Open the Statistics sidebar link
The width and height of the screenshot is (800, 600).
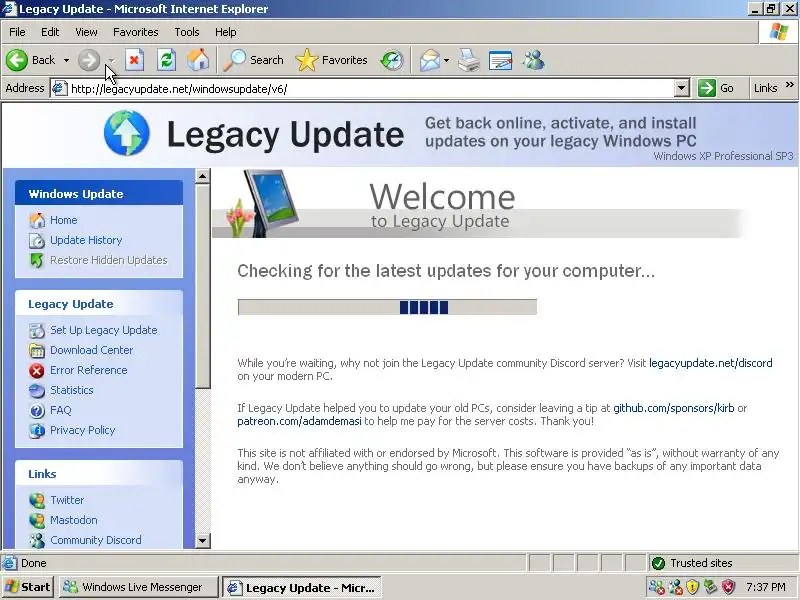click(72, 390)
